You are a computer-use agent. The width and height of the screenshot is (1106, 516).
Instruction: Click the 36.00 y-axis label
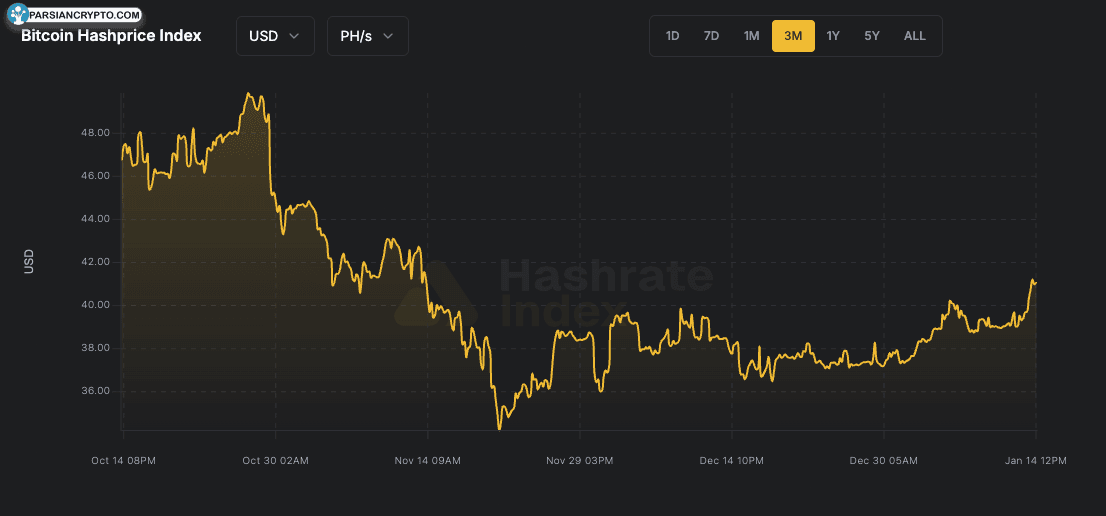click(97, 391)
